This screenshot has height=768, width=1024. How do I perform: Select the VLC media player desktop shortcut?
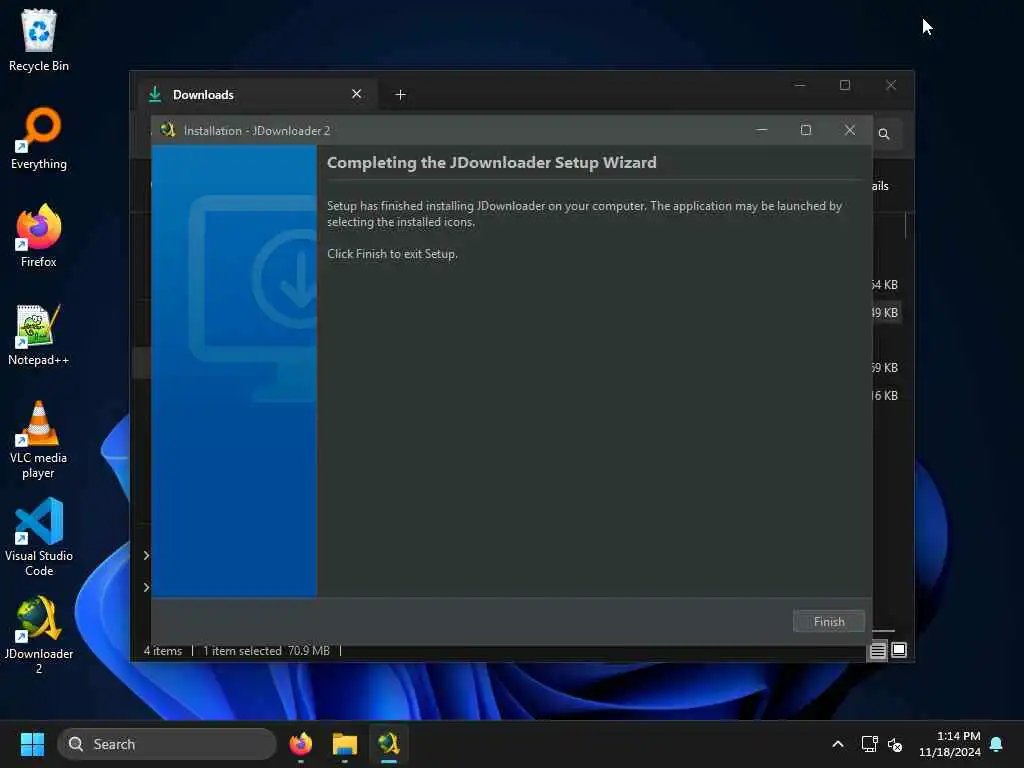[39, 440]
